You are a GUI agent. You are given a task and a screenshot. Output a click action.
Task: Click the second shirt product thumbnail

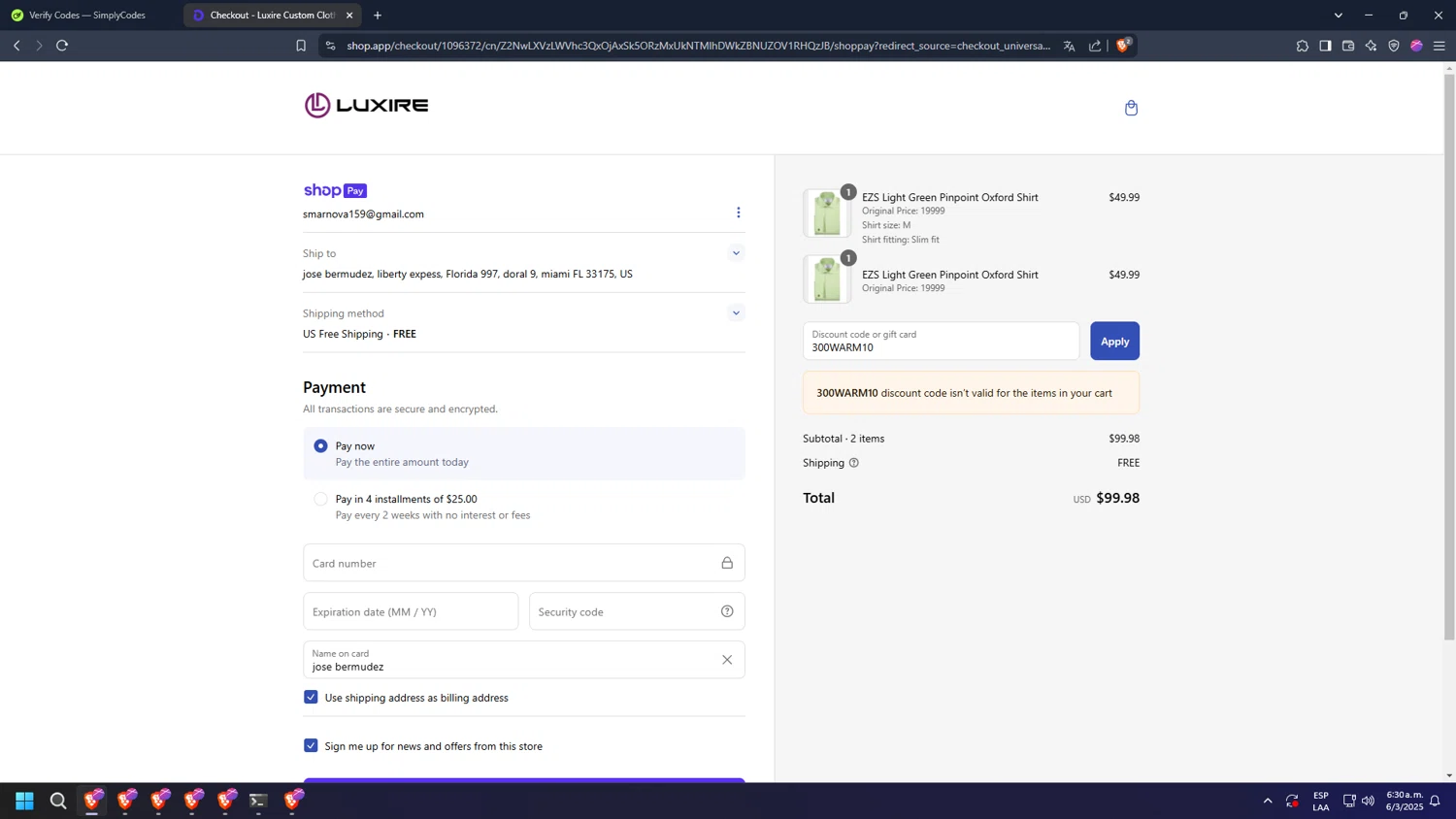pos(827,279)
